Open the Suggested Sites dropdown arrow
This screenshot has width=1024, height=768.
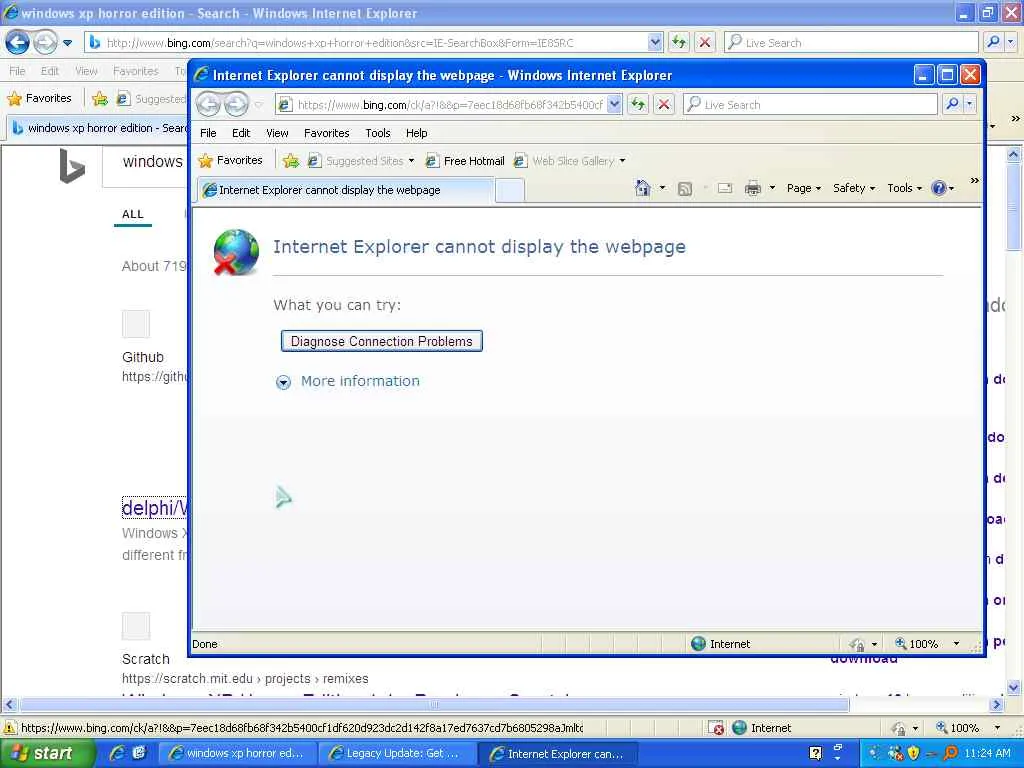click(x=411, y=161)
